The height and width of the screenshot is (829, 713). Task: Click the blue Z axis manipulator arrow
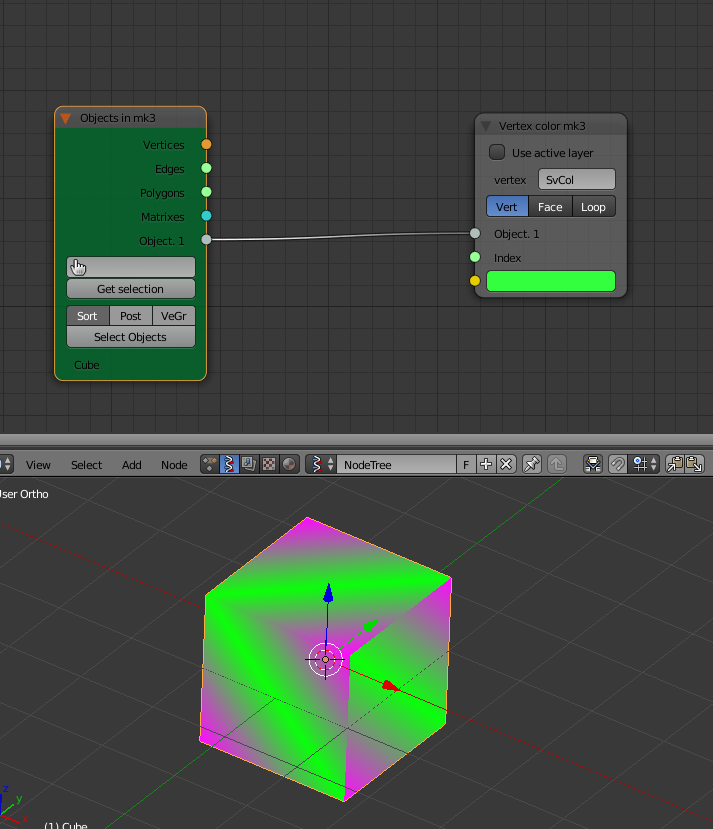[x=328, y=593]
